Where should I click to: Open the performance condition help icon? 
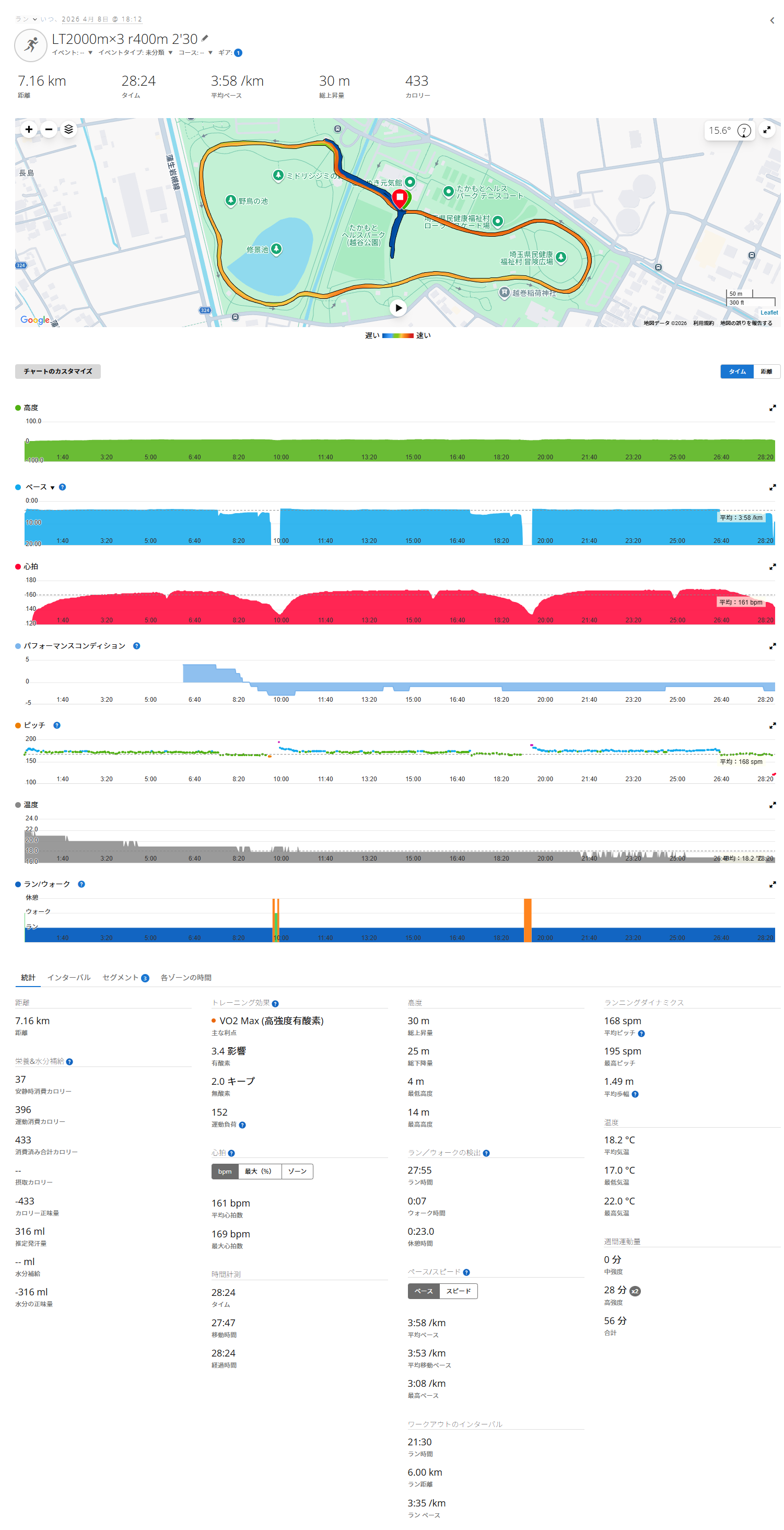pos(136,646)
